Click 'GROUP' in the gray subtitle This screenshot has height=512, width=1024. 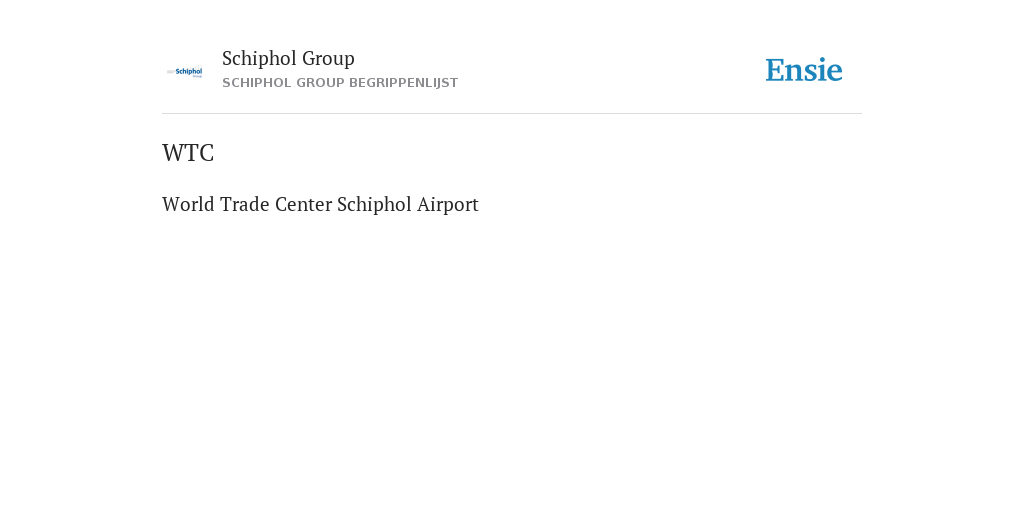(x=320, y=83)
